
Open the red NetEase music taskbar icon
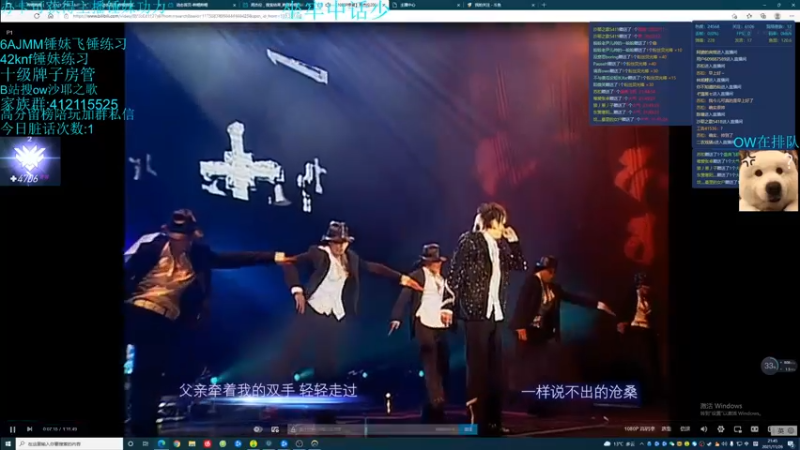click(x=207, y=444)
